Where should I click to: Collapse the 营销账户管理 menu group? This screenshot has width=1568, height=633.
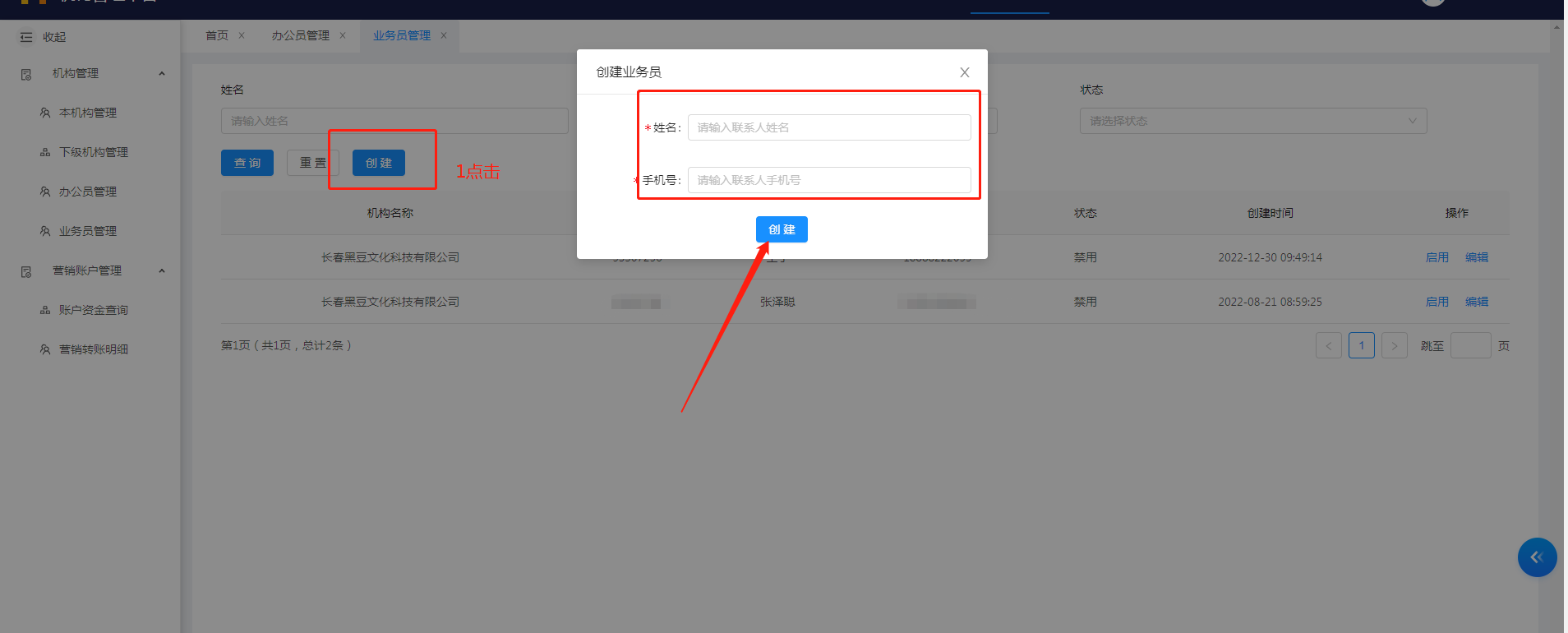[162, 270]
